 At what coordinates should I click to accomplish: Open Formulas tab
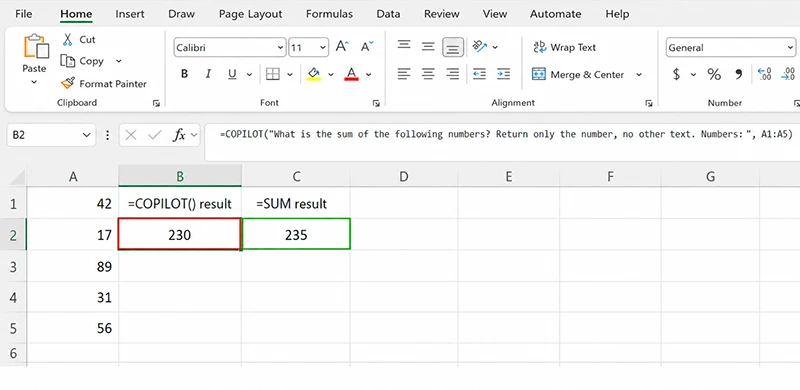pos(329,14)
